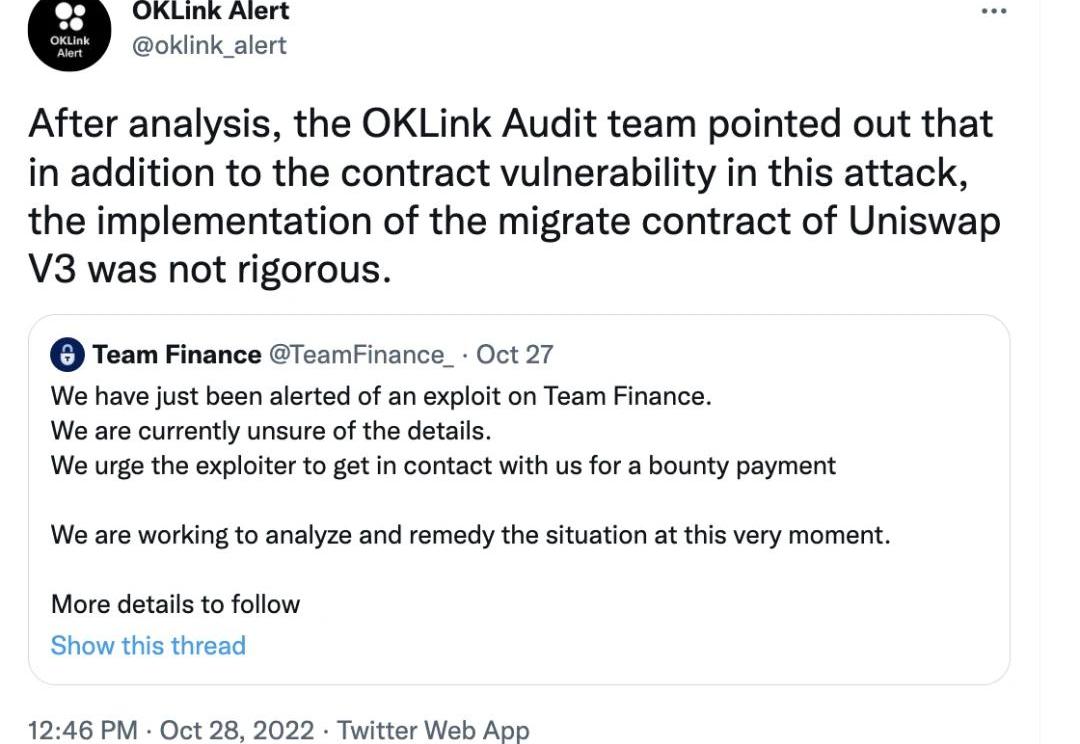Click the Team Finance lock avatar icon
Image resolution: width=1080 pixels, height=744 pixels.
68,355
